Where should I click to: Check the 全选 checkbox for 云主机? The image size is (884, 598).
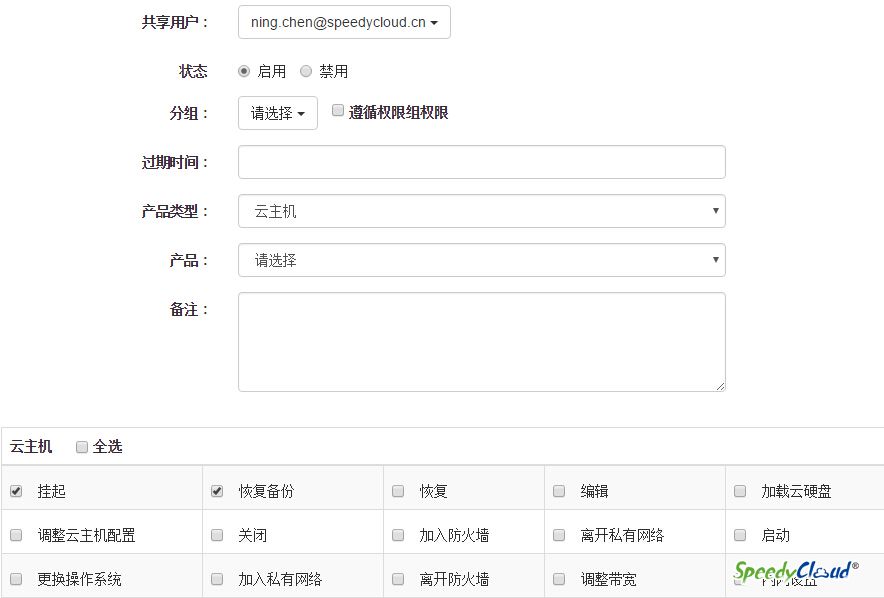(x=82, y=447)
